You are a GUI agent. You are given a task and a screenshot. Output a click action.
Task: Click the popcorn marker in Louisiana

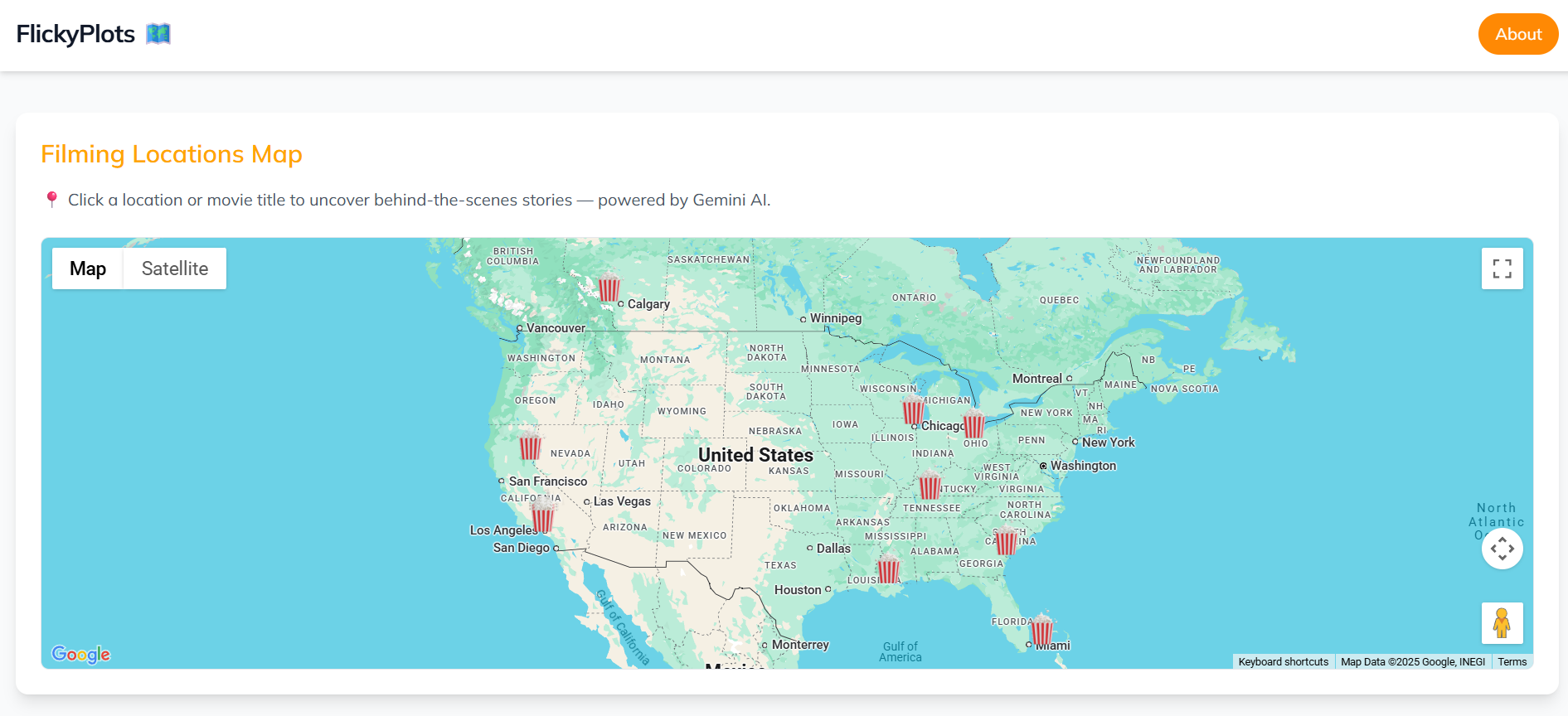click(x=888, y=568)
